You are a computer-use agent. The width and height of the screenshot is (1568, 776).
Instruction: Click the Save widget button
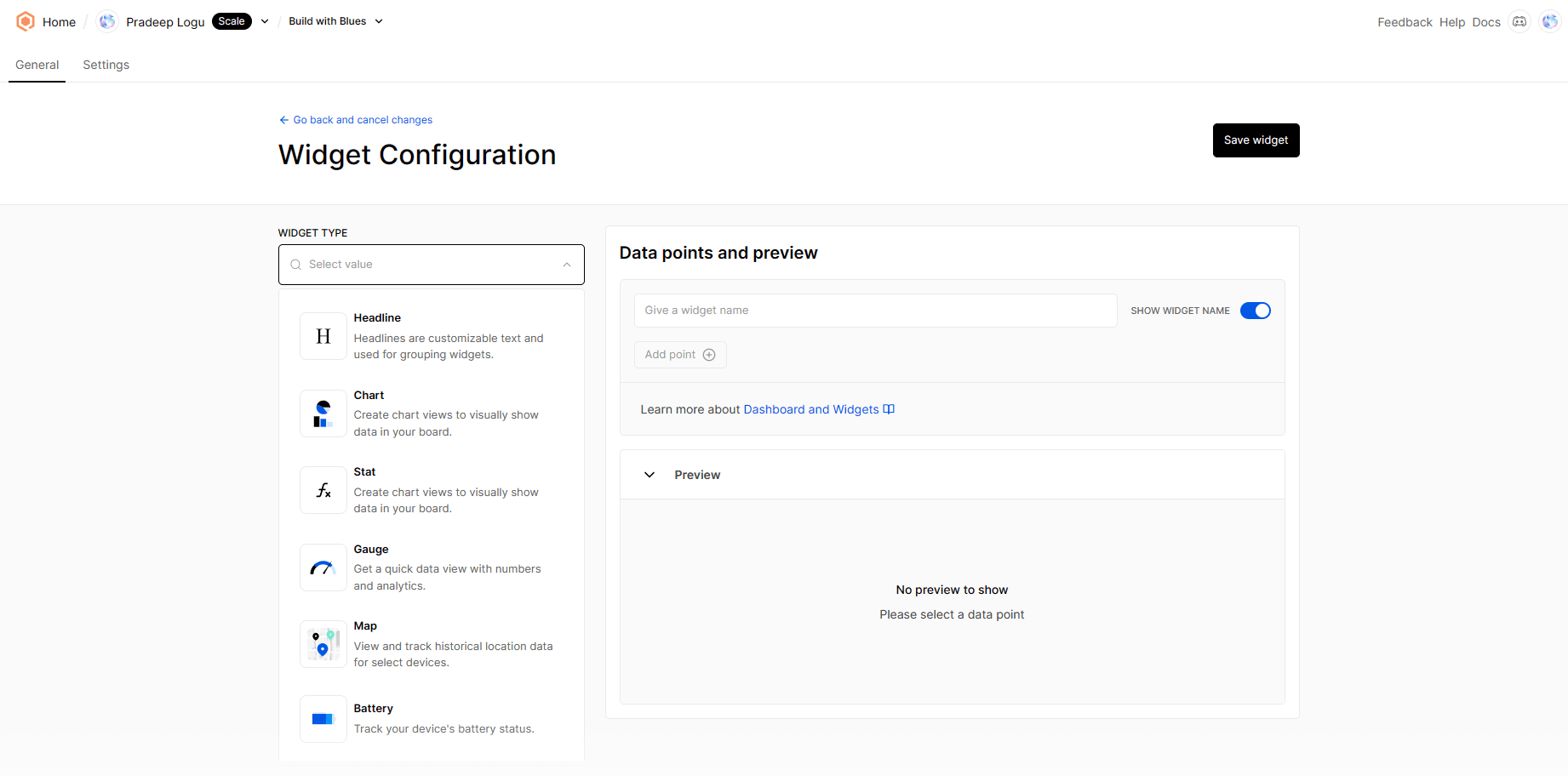click(x=1256, y=140)
